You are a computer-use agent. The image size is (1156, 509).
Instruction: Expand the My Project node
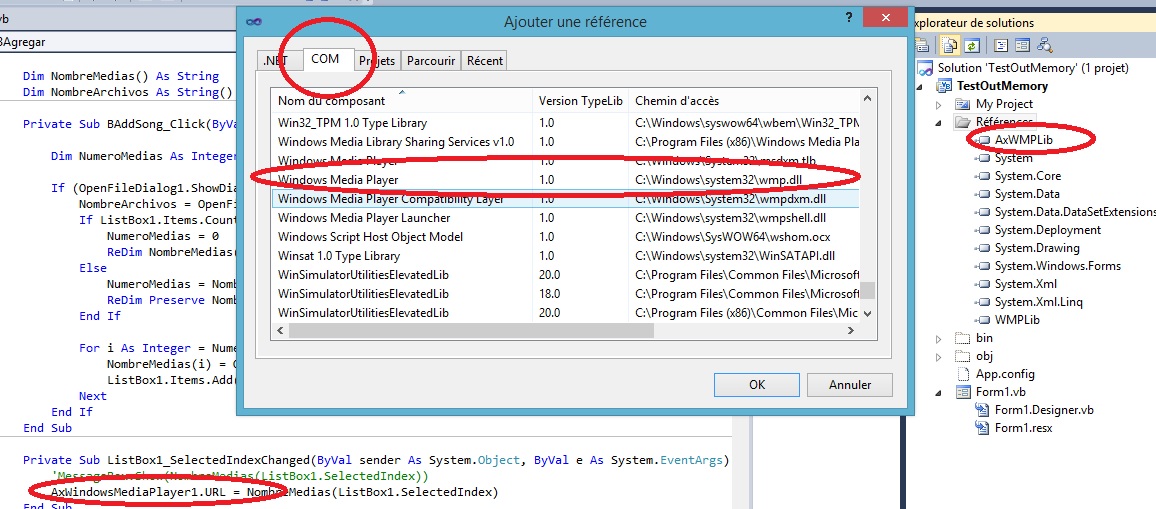(939, 104)
